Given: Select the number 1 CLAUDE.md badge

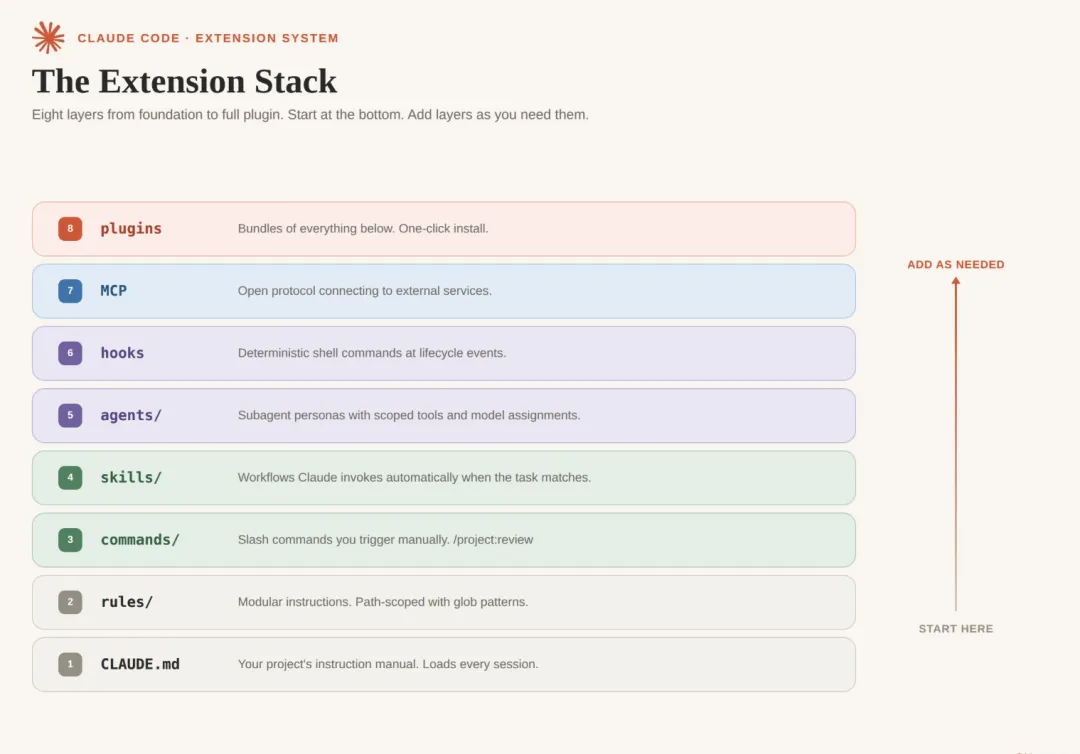Looking at the screenshot, I should tap(70, 664).
